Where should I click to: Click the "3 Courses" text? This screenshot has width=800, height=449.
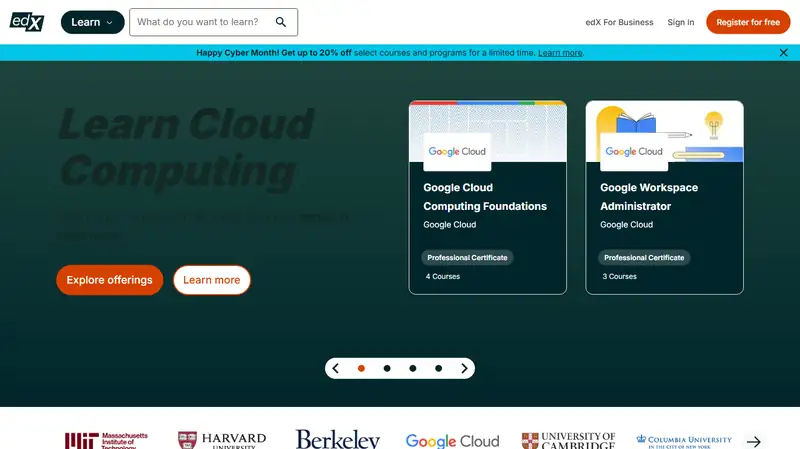click(619, 277)
